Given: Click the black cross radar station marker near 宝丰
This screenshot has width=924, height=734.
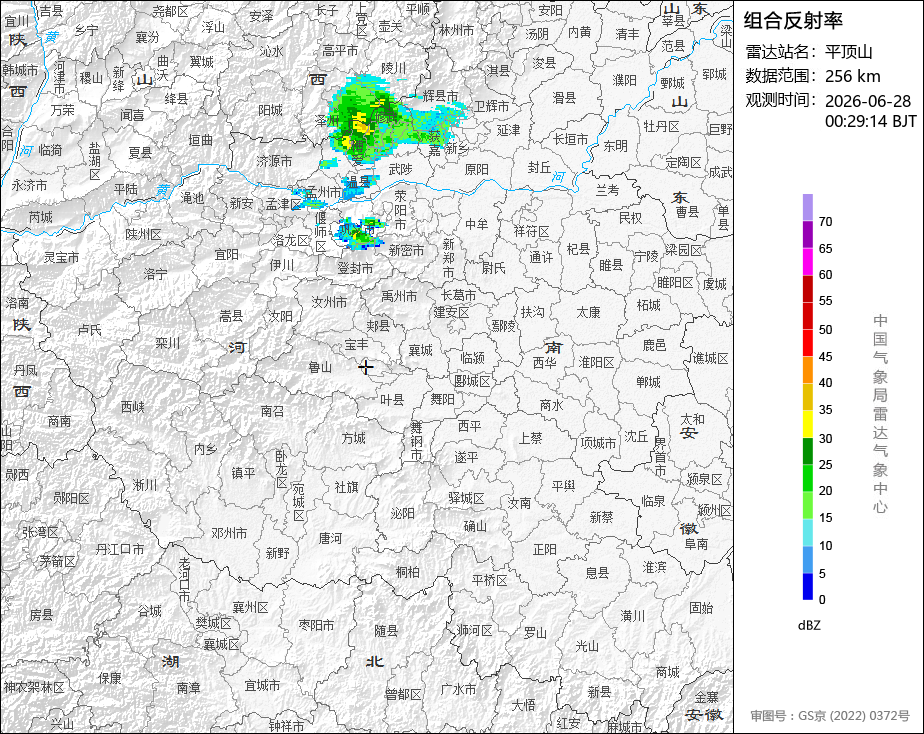Looking at the screenshot, I should click(366, 368).
